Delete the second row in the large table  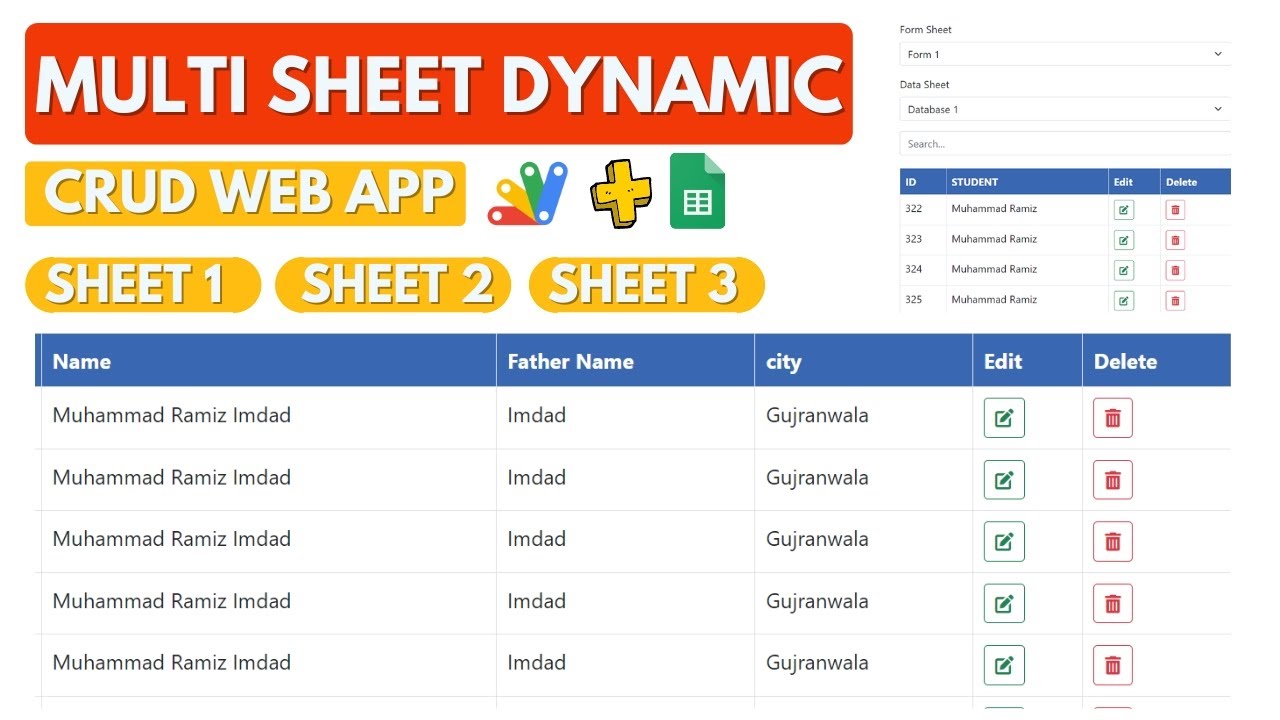point(1113,480)
